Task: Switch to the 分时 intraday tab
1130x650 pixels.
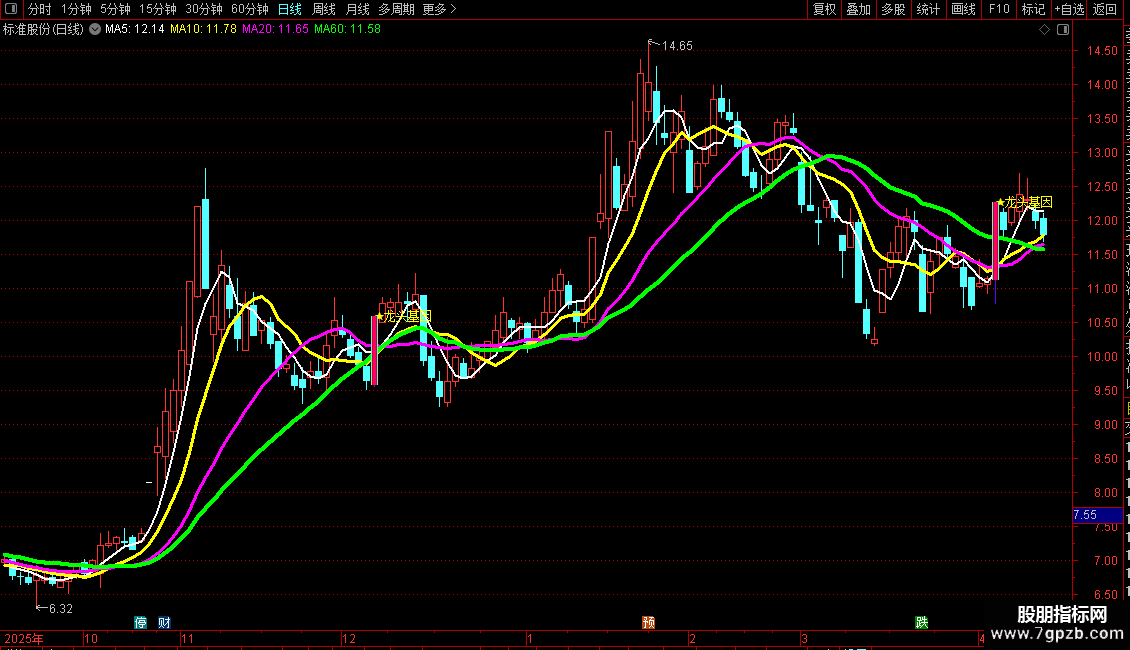Action: pos(40,9)
